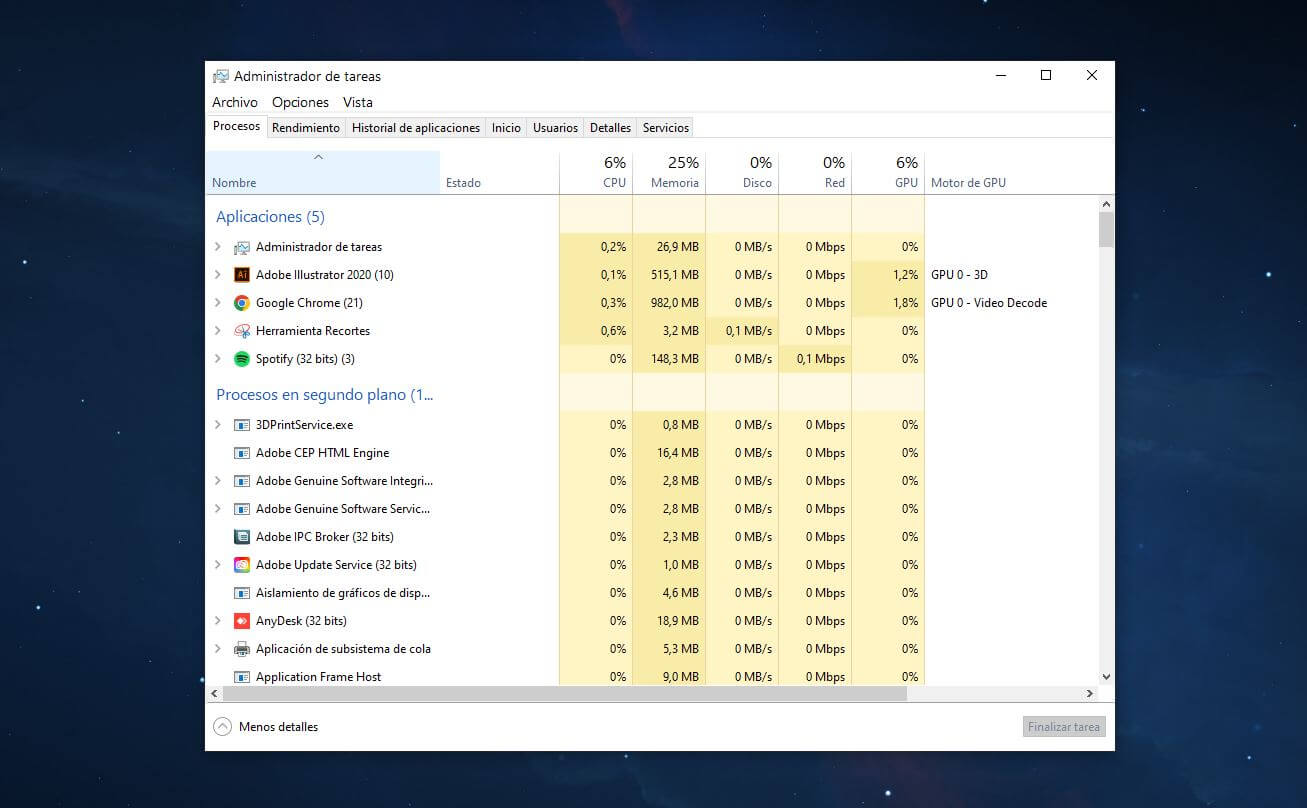Select the AnyDesk process icon

[x=242, y=621]
